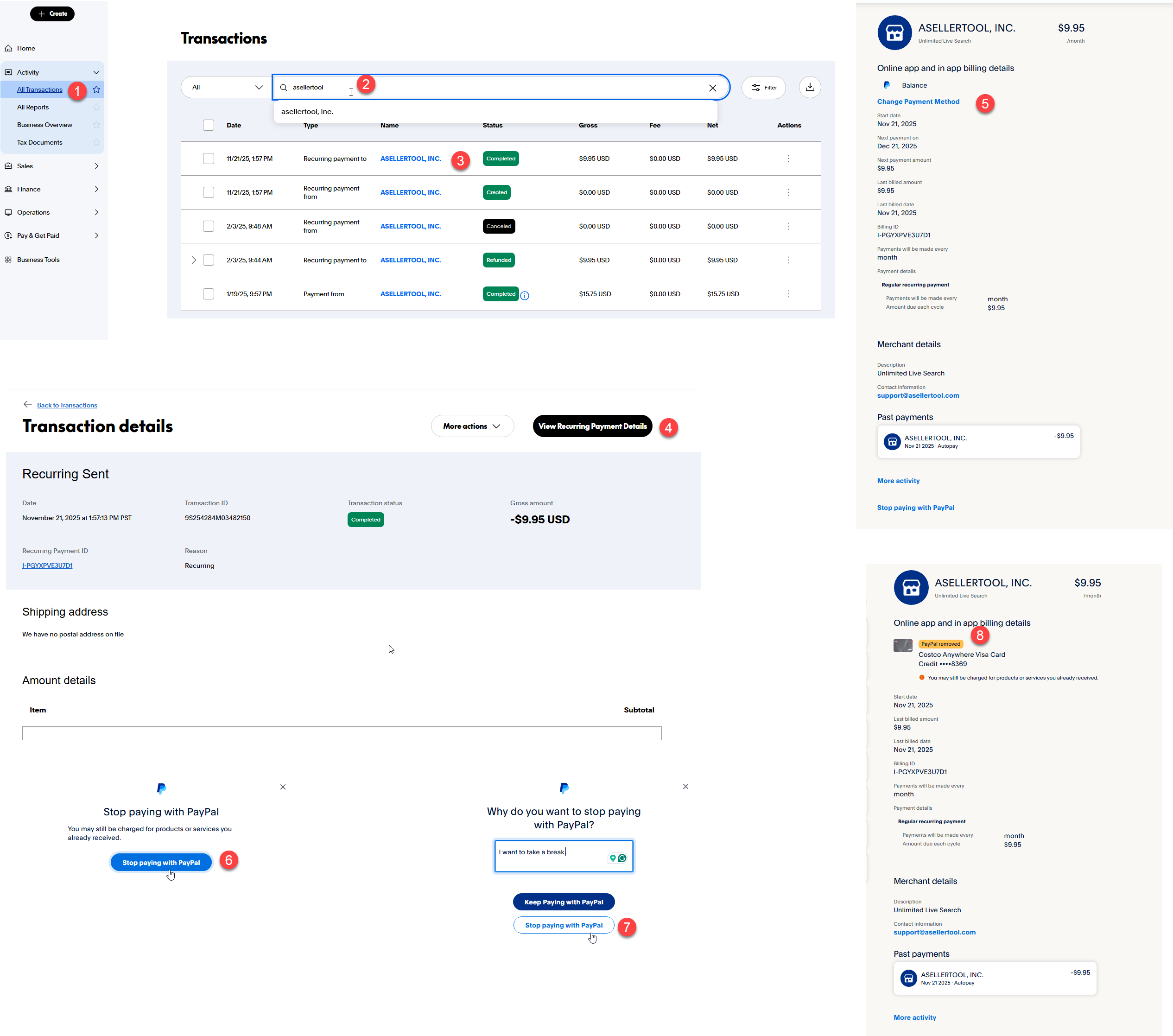Click the download transactions icon
Image resolution: width=1173 pixels, height=1036 pixels.
pyautogui.click(x=809, y=87)
